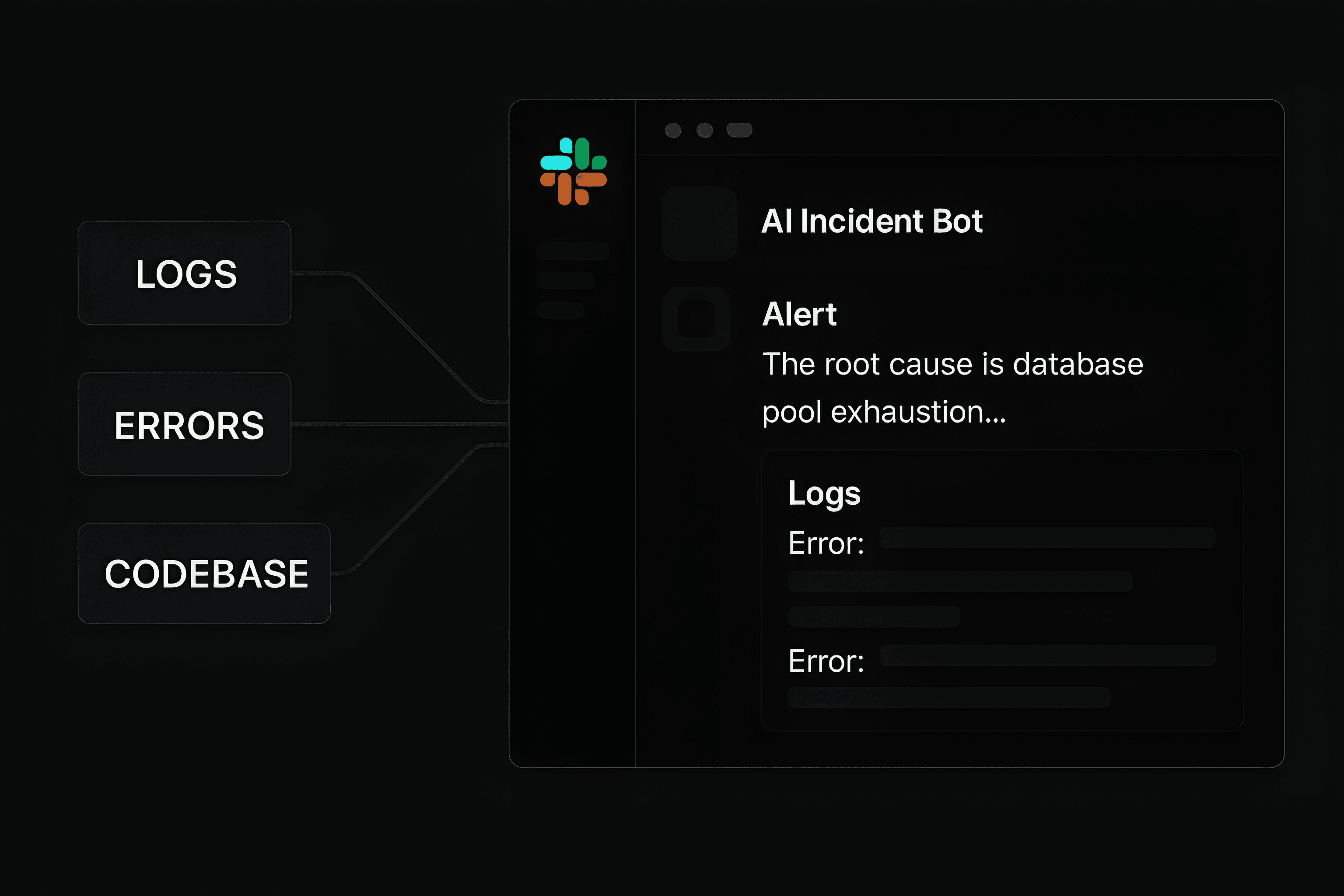Select the LOGS source box
Screen dimensions: 1344x896
[185, 273]
